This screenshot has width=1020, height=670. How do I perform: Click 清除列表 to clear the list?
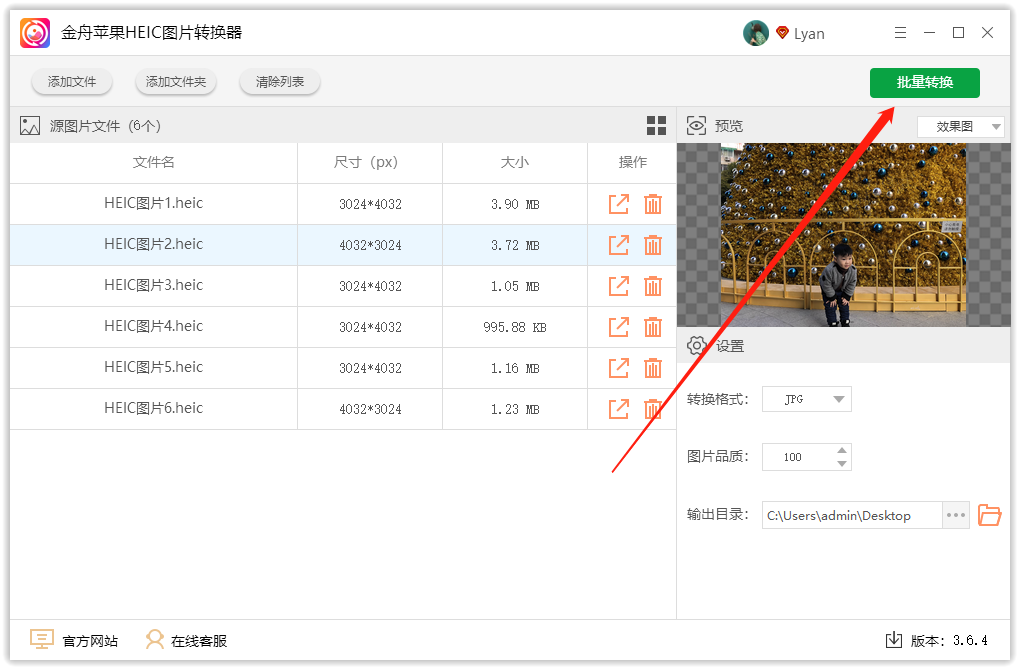click(x=280, y=82)
